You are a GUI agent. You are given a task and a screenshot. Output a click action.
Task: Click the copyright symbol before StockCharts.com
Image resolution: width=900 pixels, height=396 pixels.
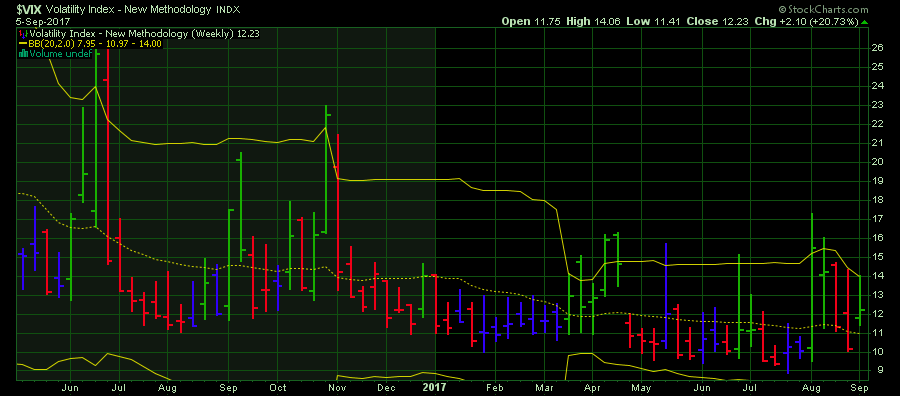(782, 10)
